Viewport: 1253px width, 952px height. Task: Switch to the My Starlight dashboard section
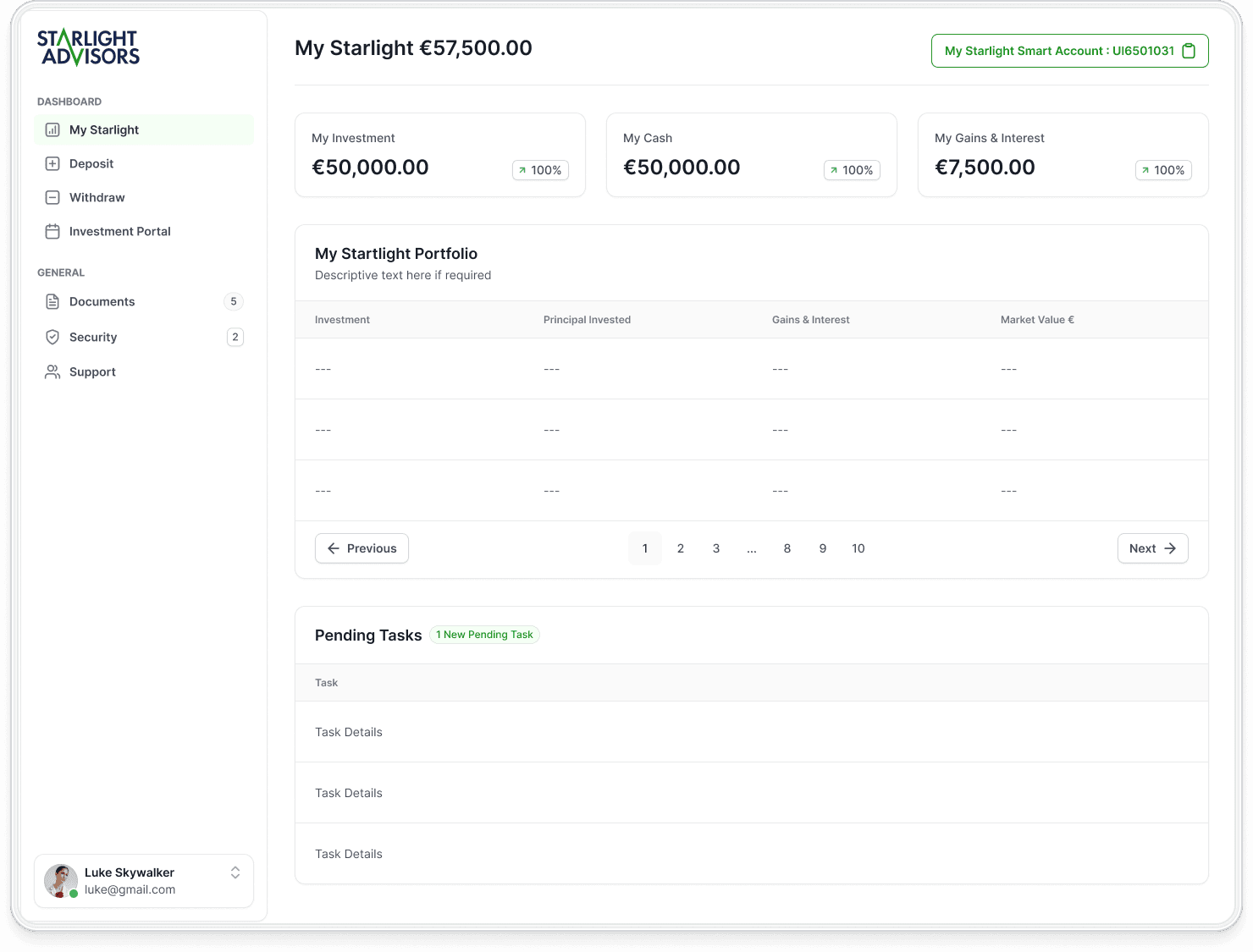104,129
